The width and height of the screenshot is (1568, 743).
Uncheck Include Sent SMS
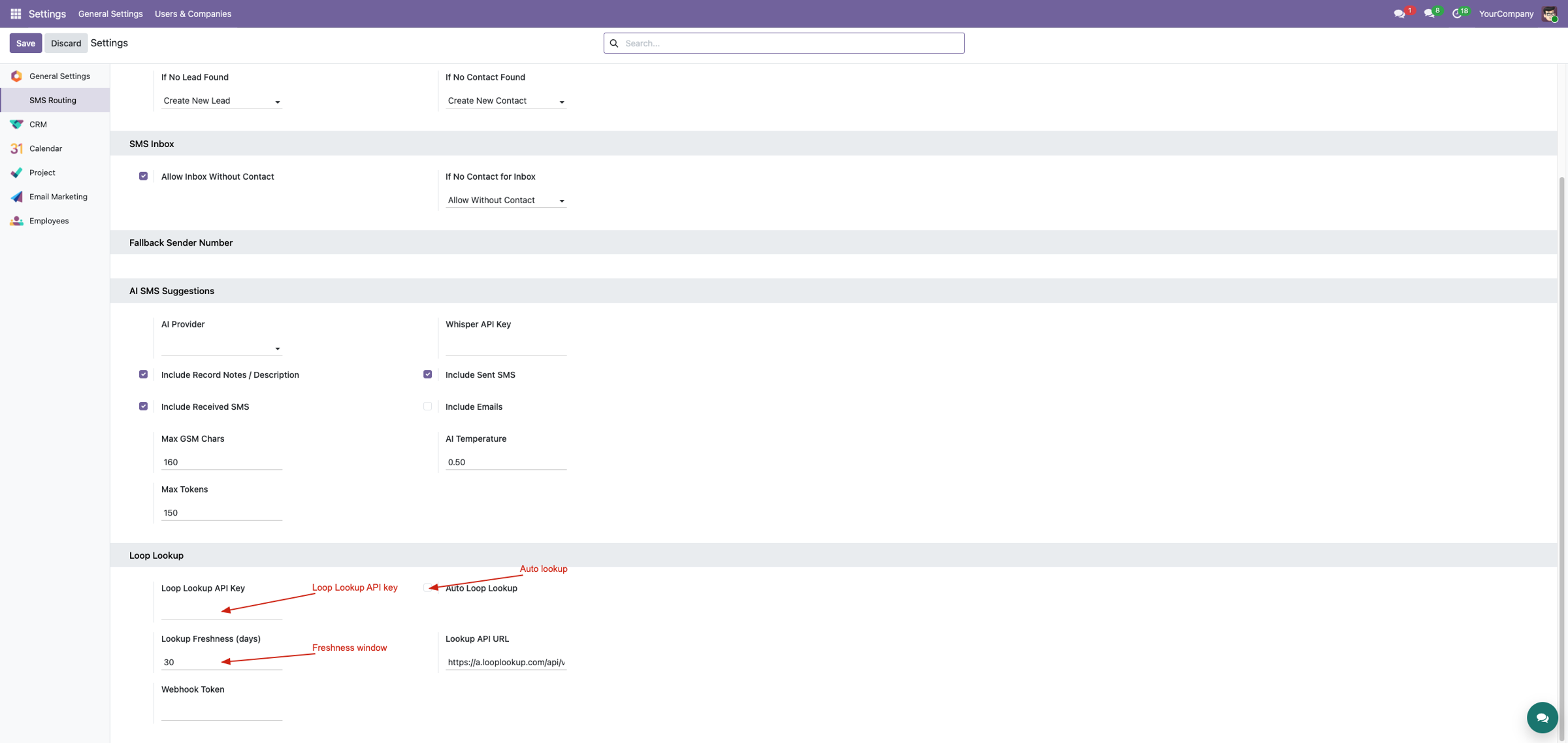(x=427, y=374)
